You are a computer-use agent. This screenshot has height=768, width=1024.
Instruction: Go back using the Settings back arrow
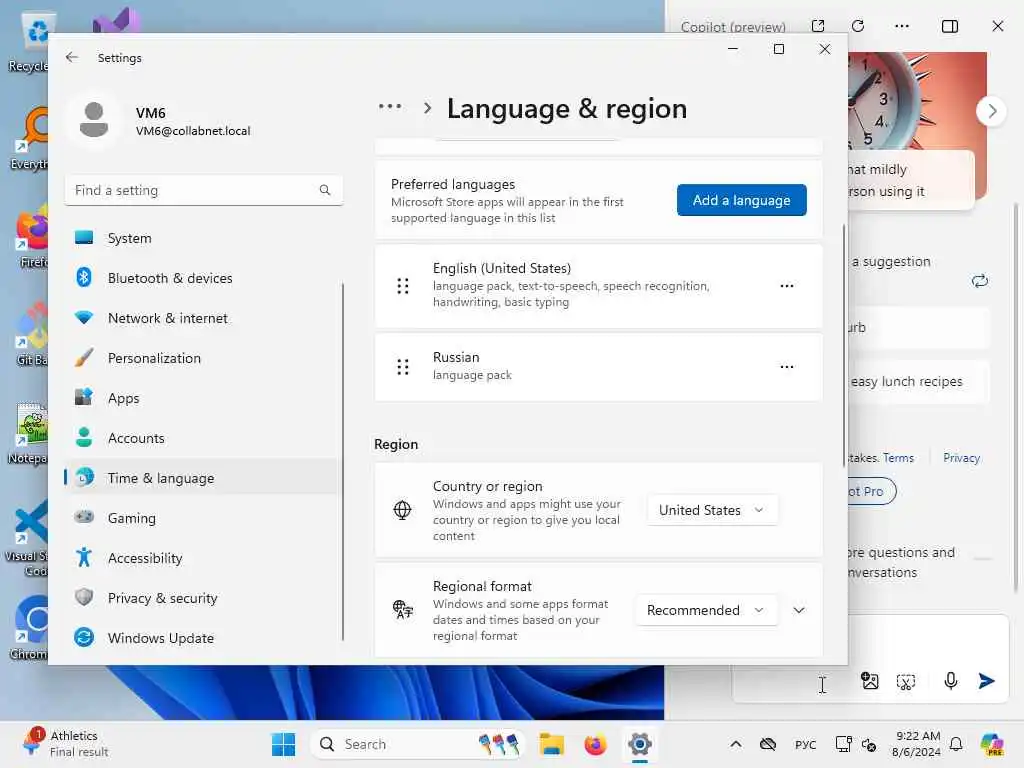click(x=72, y=57)
